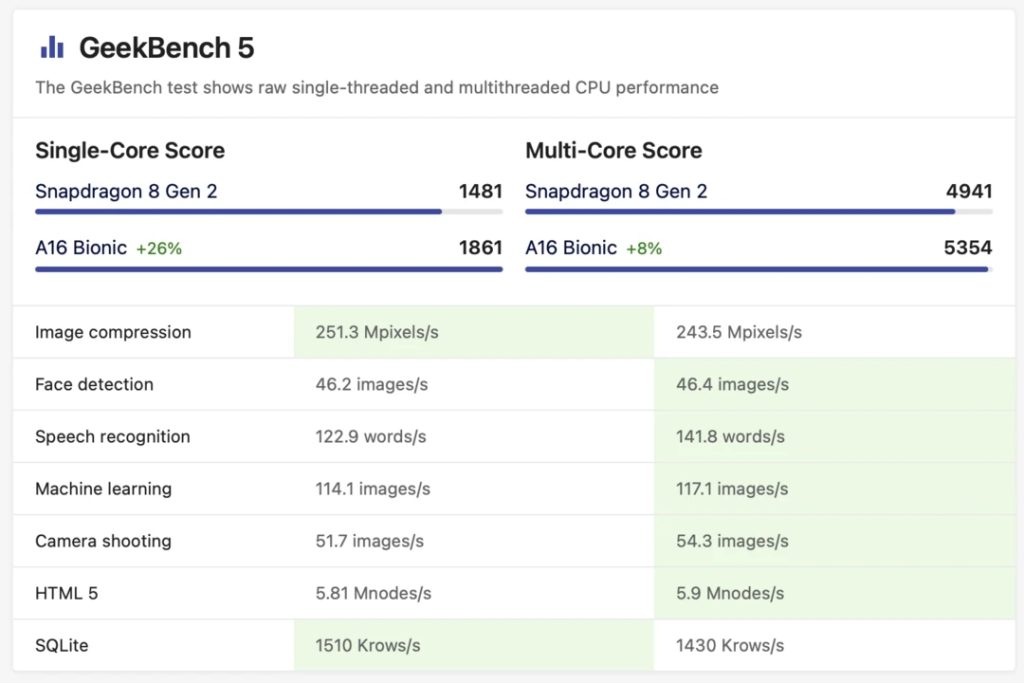The image size is (1024, 683).
Task: Click the multi-core score value 4941
Action: click(x=969, y=191)
